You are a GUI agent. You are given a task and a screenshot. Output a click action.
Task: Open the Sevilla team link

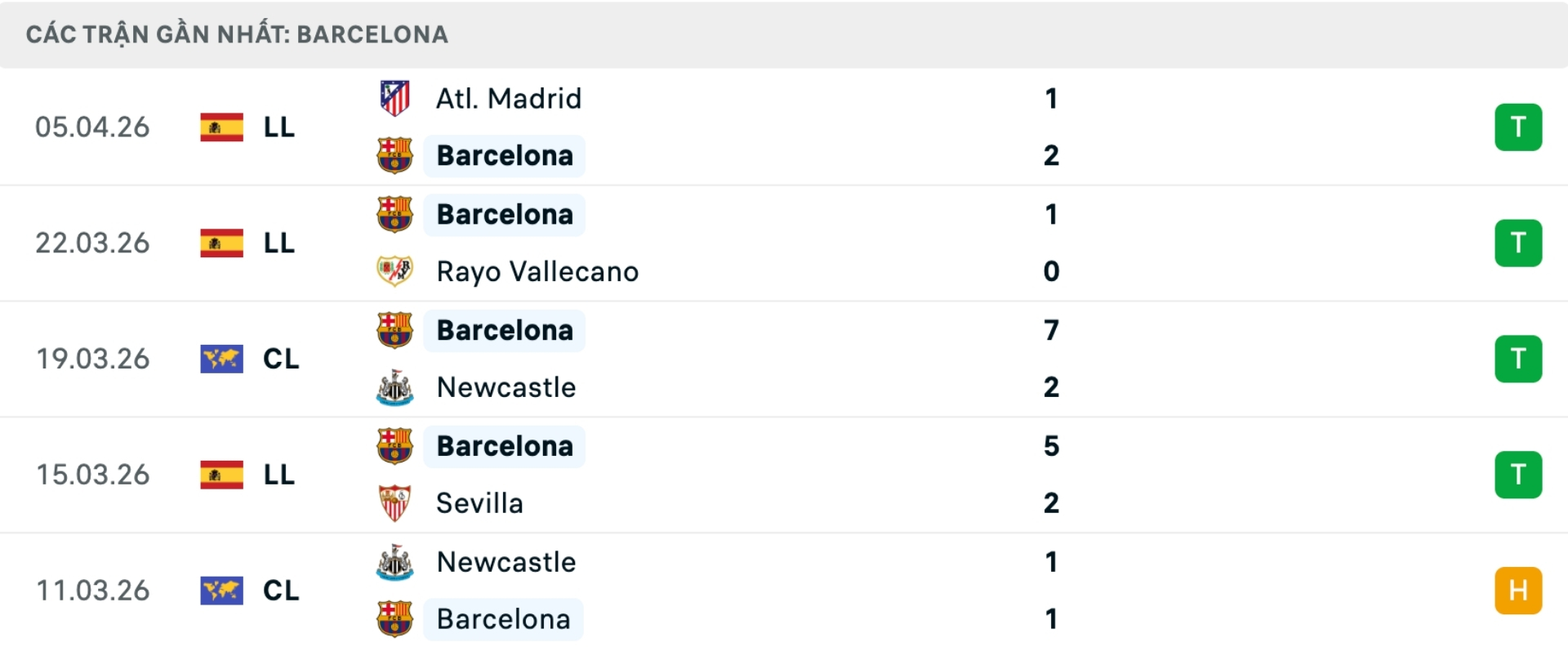479,503
